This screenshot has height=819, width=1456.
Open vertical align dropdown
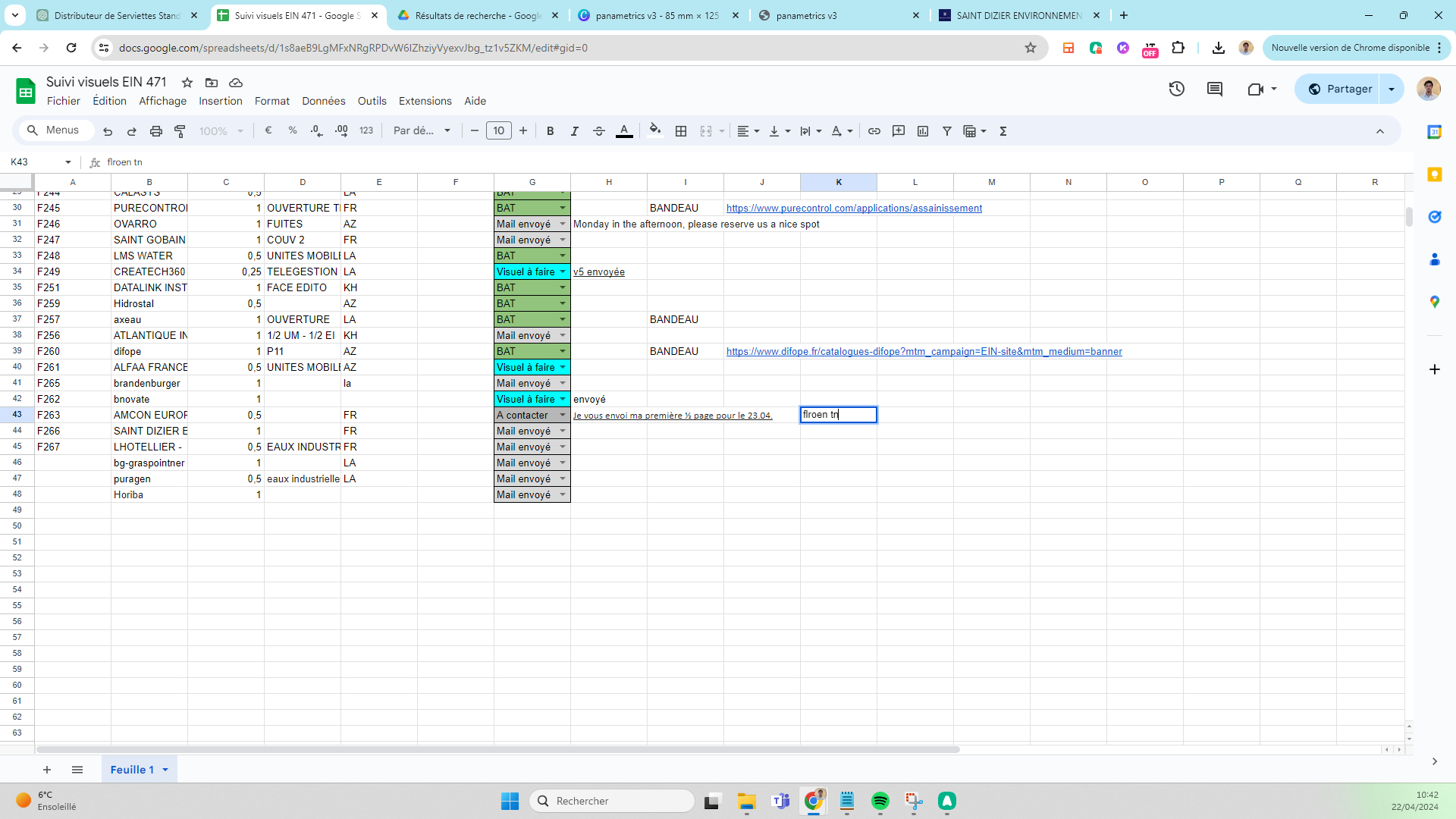pyautogui.click(x=780, y=131)
